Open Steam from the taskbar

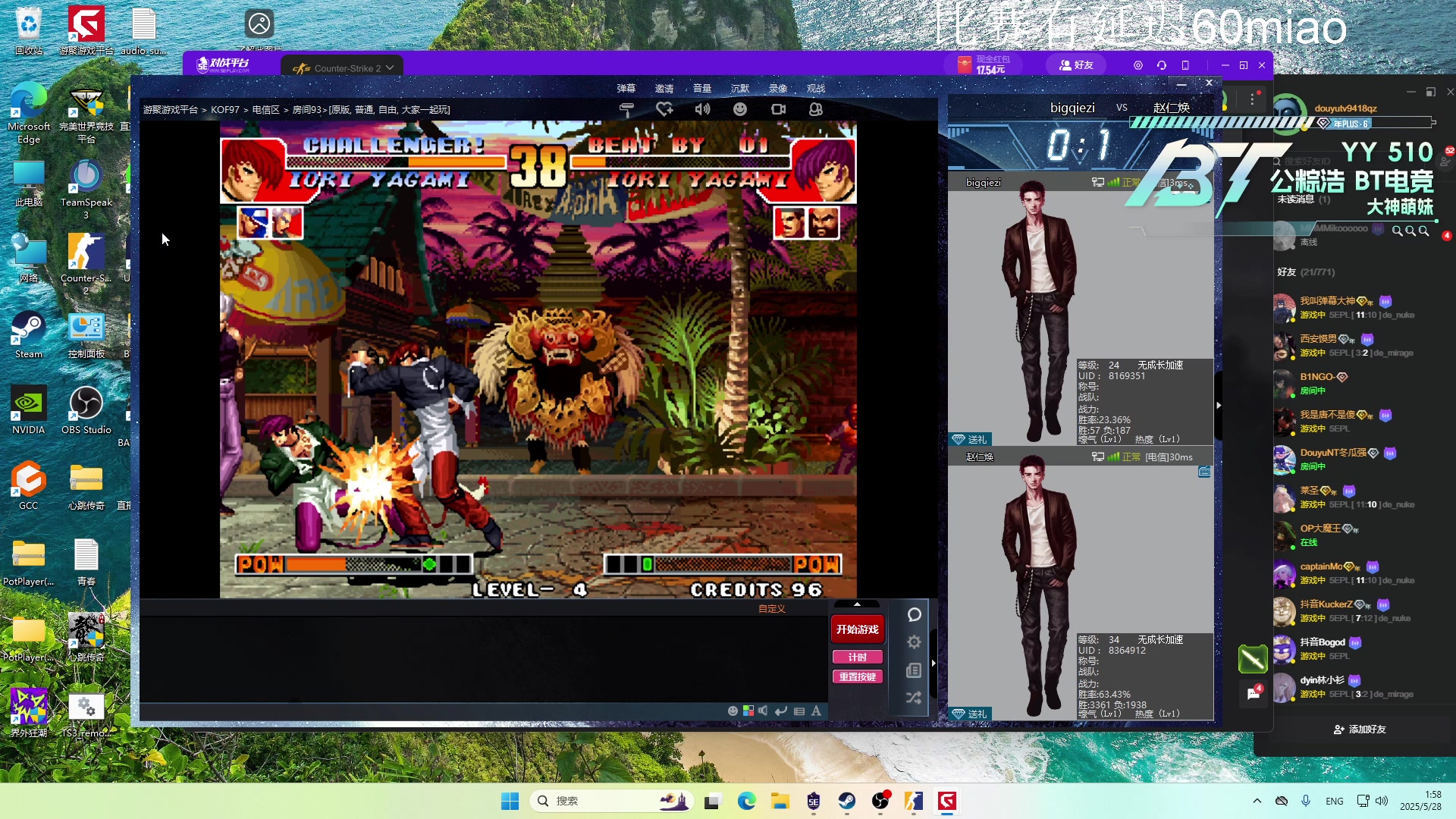[x=846, y=801]
